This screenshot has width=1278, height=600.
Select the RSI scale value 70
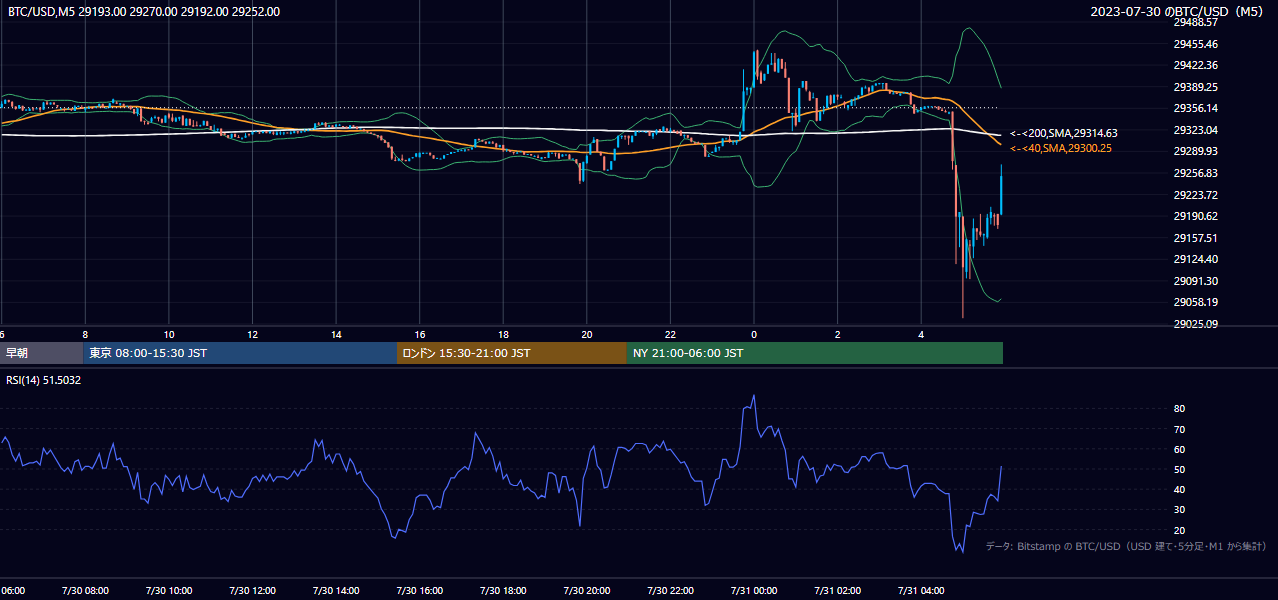1179,429
